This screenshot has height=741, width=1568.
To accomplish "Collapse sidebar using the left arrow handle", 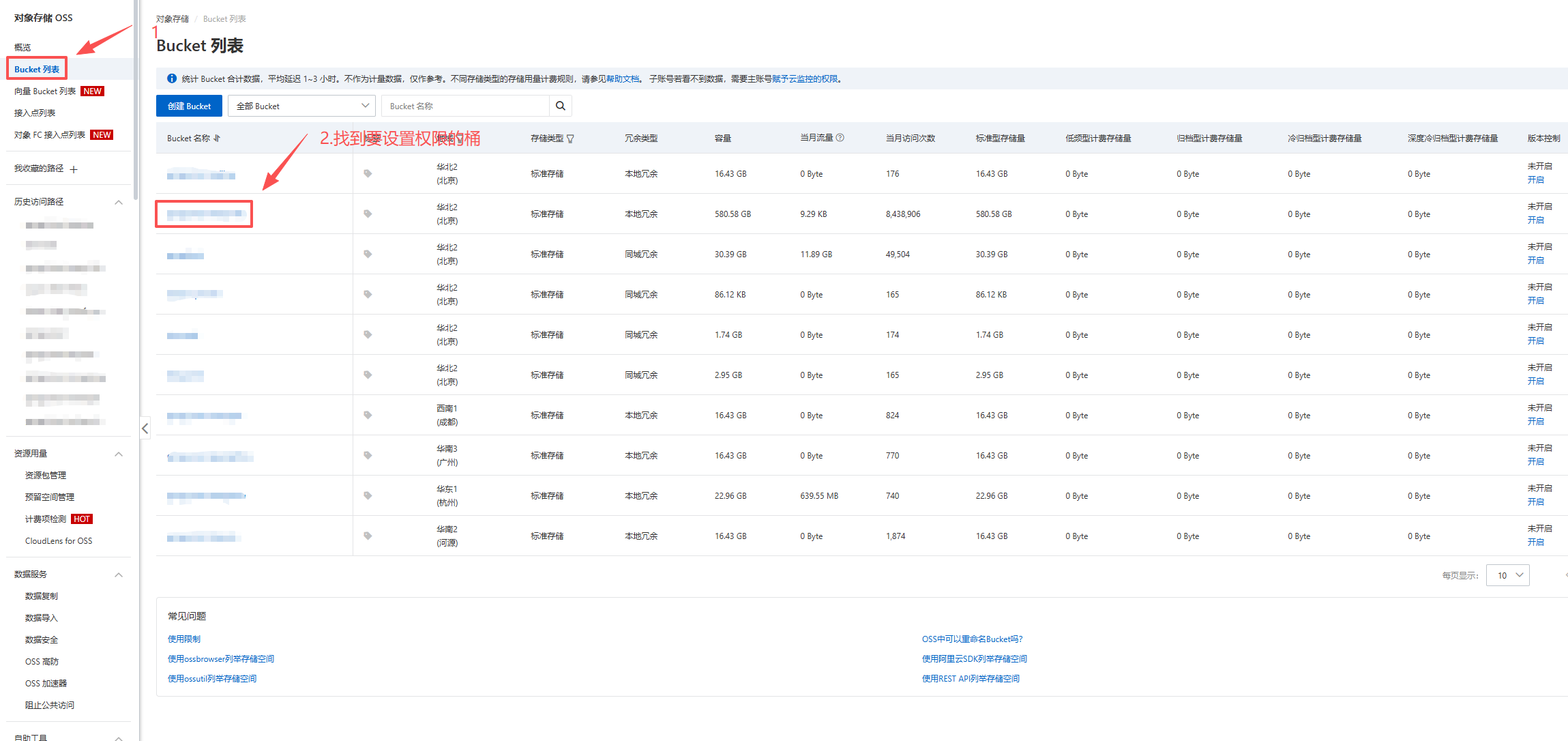I will click(x=145, y=428).
